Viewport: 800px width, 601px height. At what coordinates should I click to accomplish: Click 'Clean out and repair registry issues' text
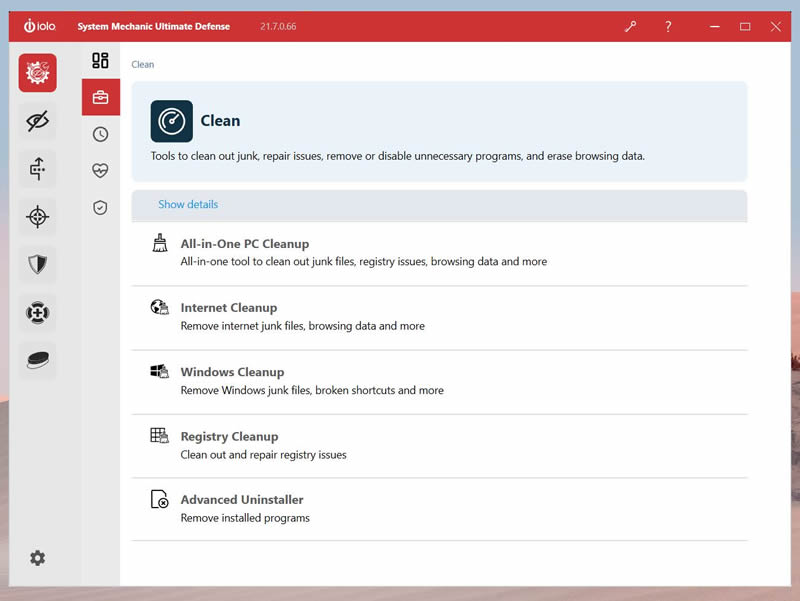263,455
